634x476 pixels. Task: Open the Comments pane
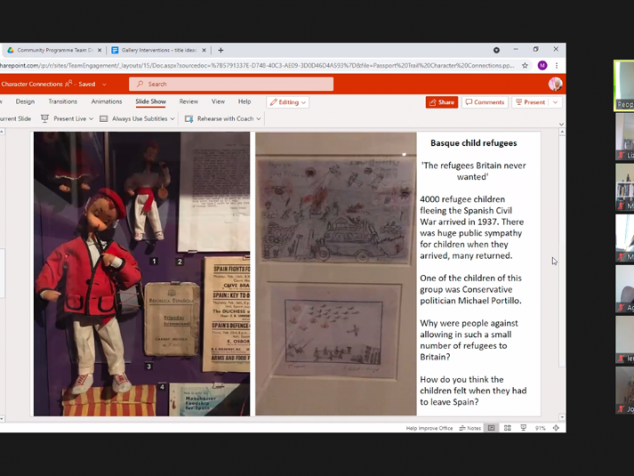[x=485, y=102]
